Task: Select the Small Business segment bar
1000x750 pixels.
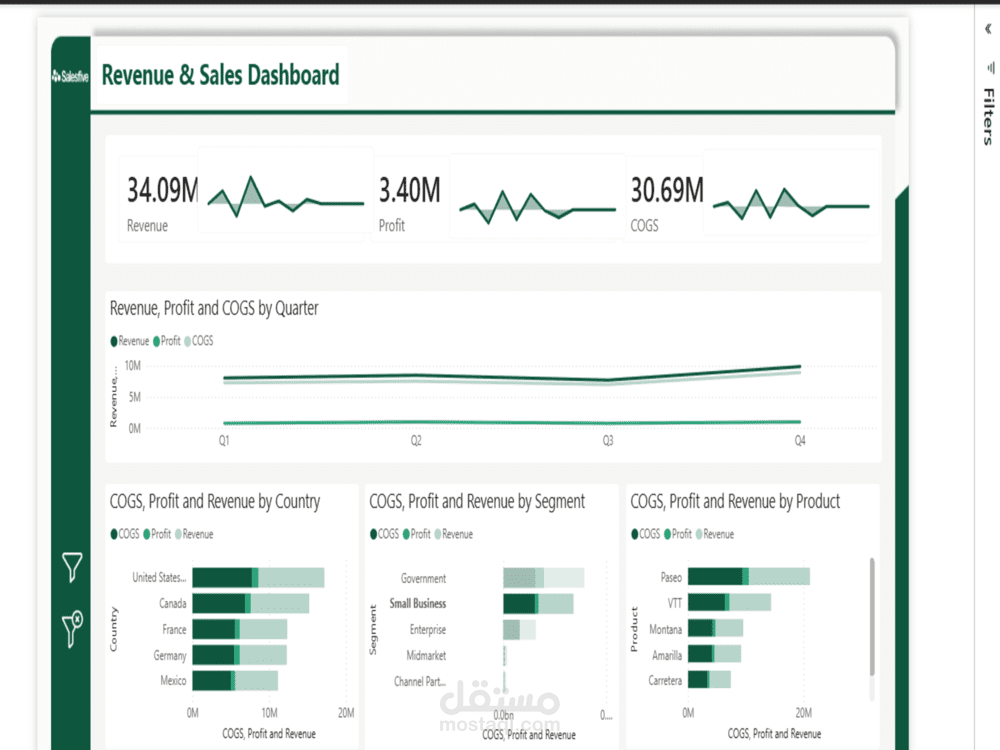Action: tap(538, 603)
